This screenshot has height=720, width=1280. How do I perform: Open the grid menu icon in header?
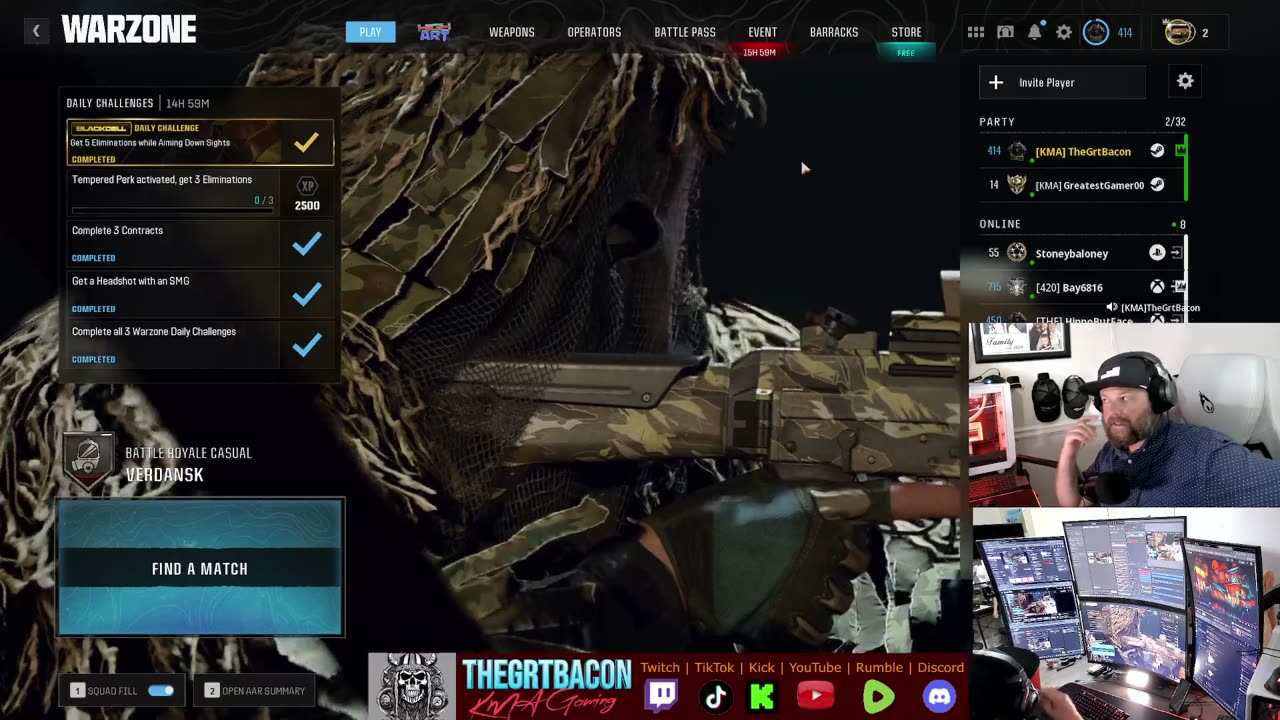[976, 32]
